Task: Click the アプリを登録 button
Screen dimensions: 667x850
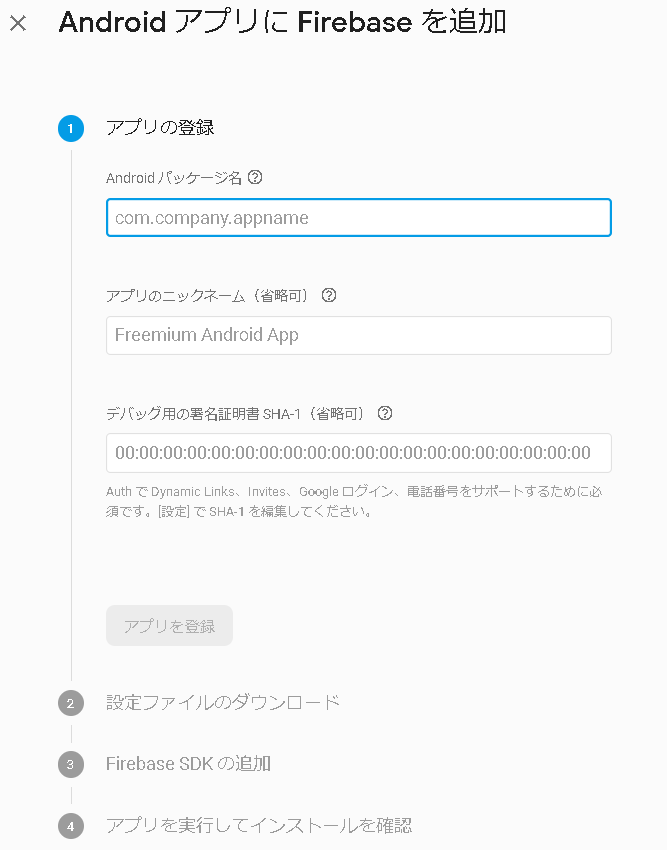Action: coord(169,625)
